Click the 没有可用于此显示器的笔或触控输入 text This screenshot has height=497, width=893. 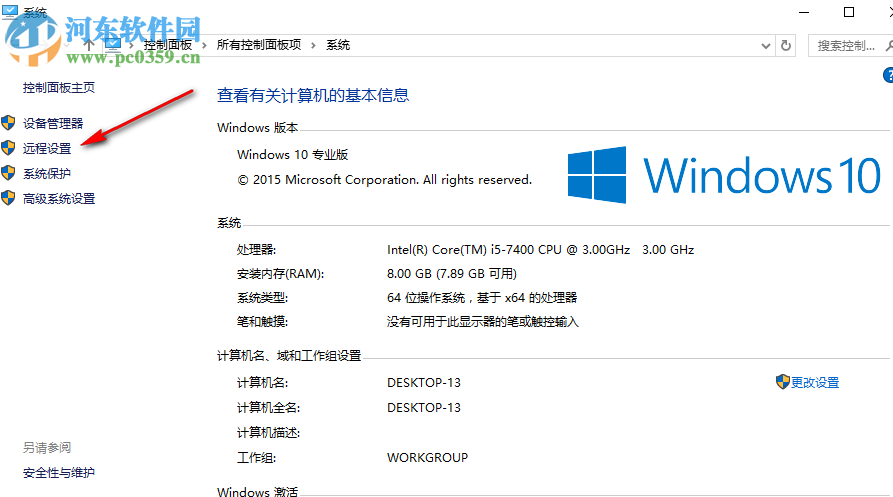point(482,322)
